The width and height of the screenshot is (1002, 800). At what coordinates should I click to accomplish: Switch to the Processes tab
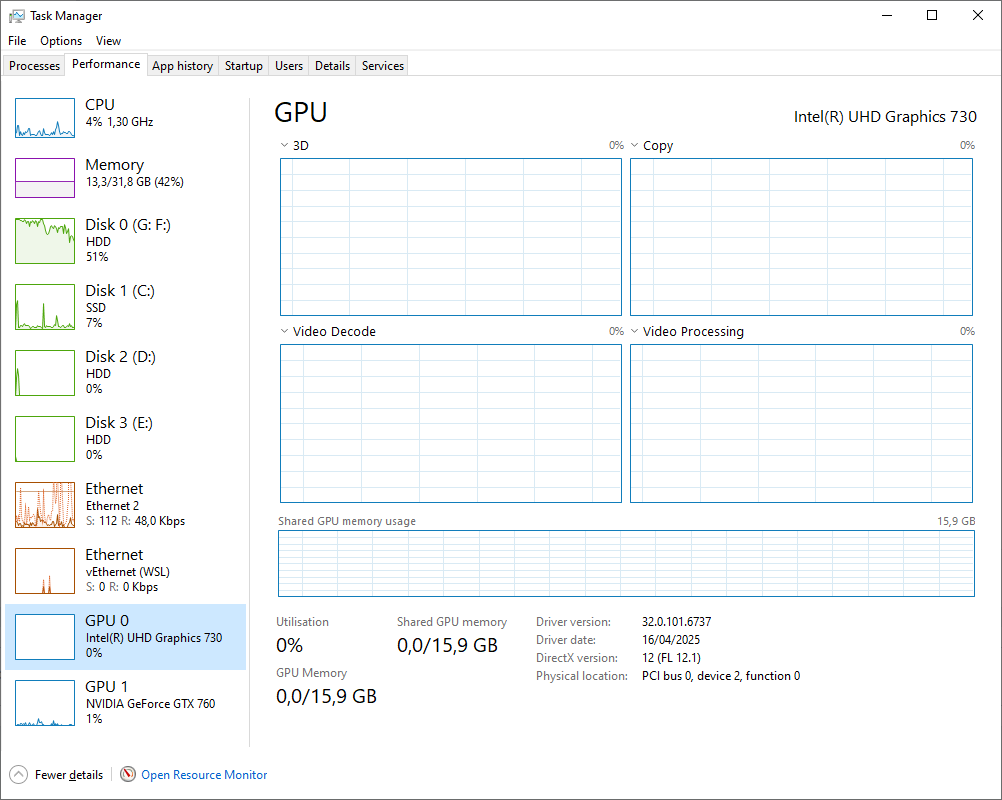click(x=34, y=65)
